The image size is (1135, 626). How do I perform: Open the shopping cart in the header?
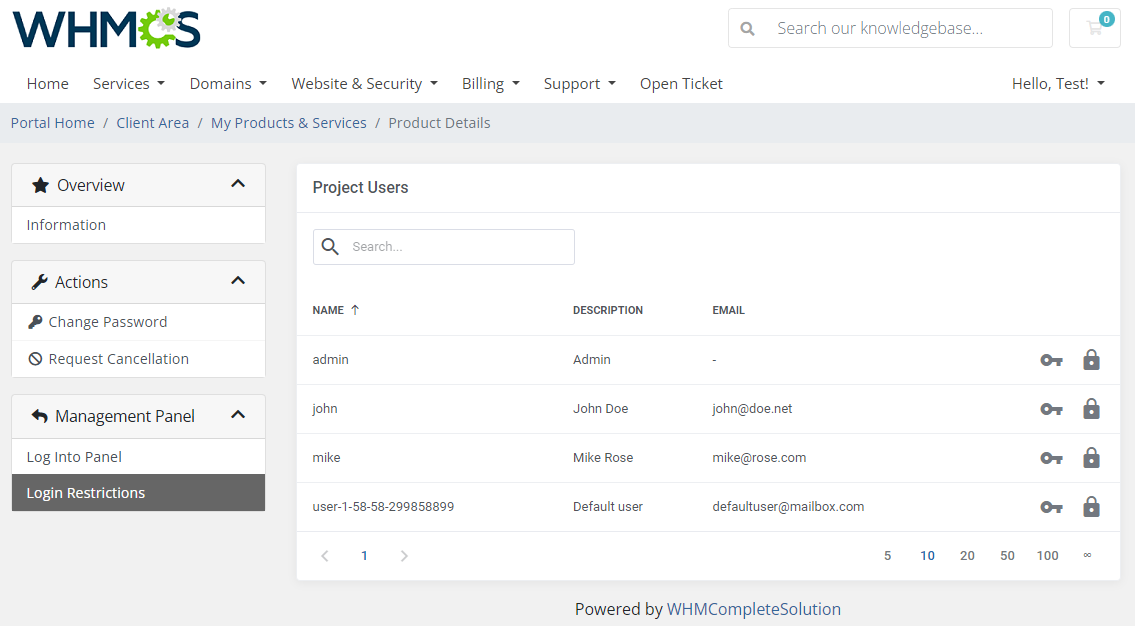[1094, 28]
